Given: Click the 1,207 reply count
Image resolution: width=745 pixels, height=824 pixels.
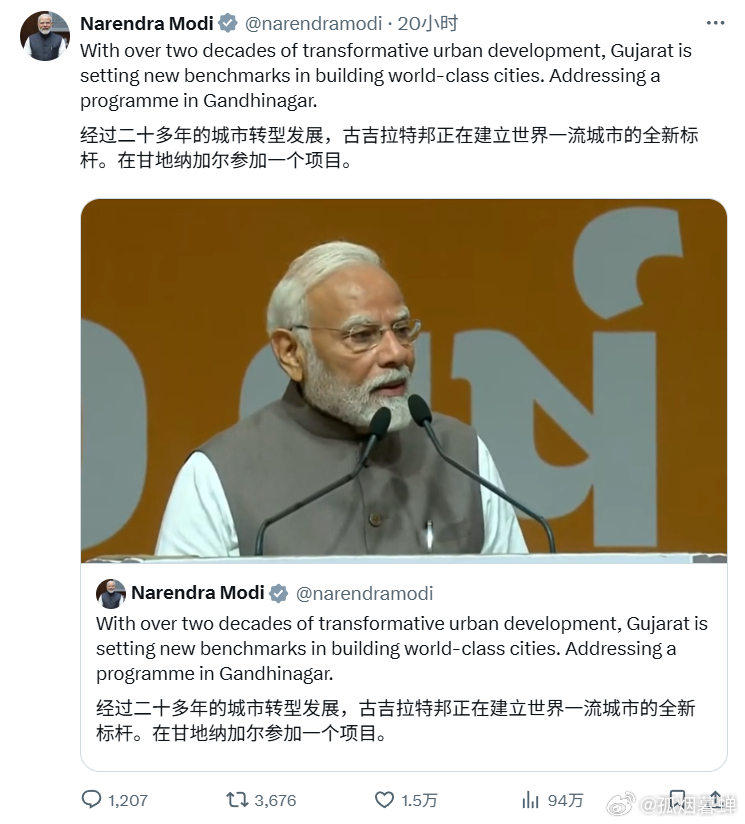Looking at the screenshot, I should 128,800.
